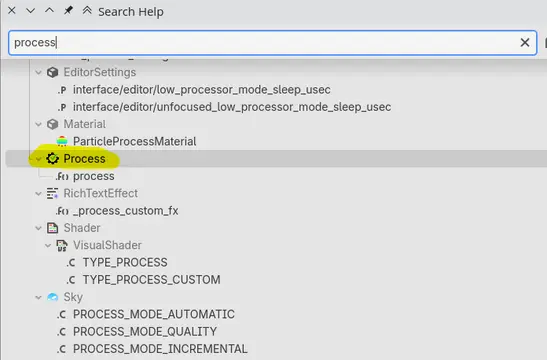
Task: Click the Search Help title text
Action: tap(131, 12)
